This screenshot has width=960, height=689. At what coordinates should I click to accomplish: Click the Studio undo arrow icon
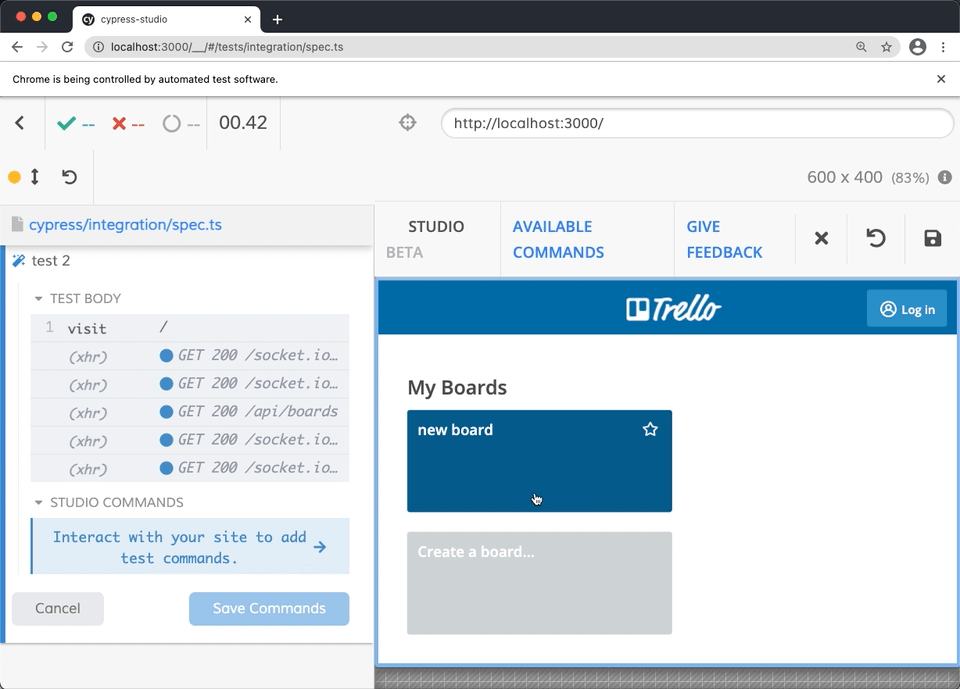pos(875,238)
